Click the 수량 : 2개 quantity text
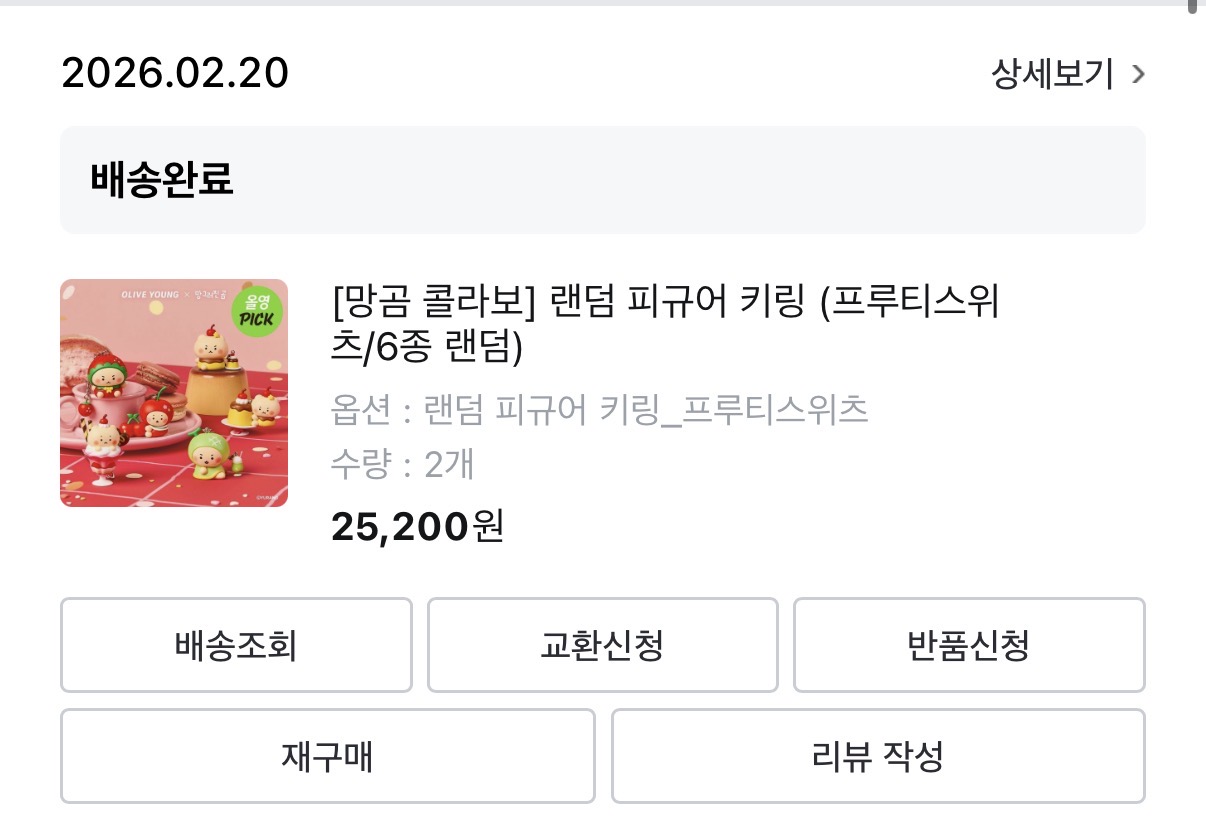 pos(402,464)
